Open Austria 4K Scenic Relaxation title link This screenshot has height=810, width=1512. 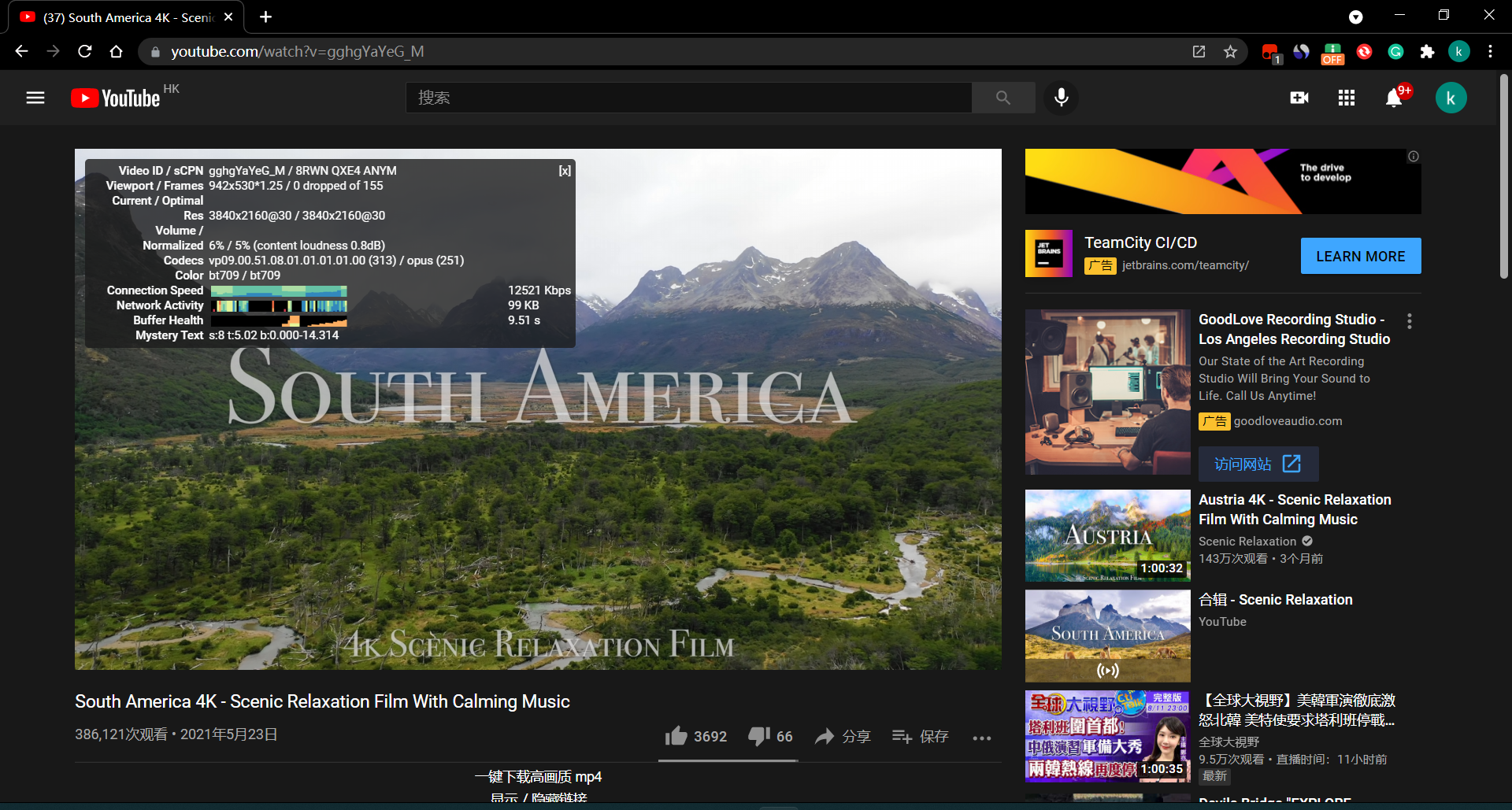[x=1295, y=509]
